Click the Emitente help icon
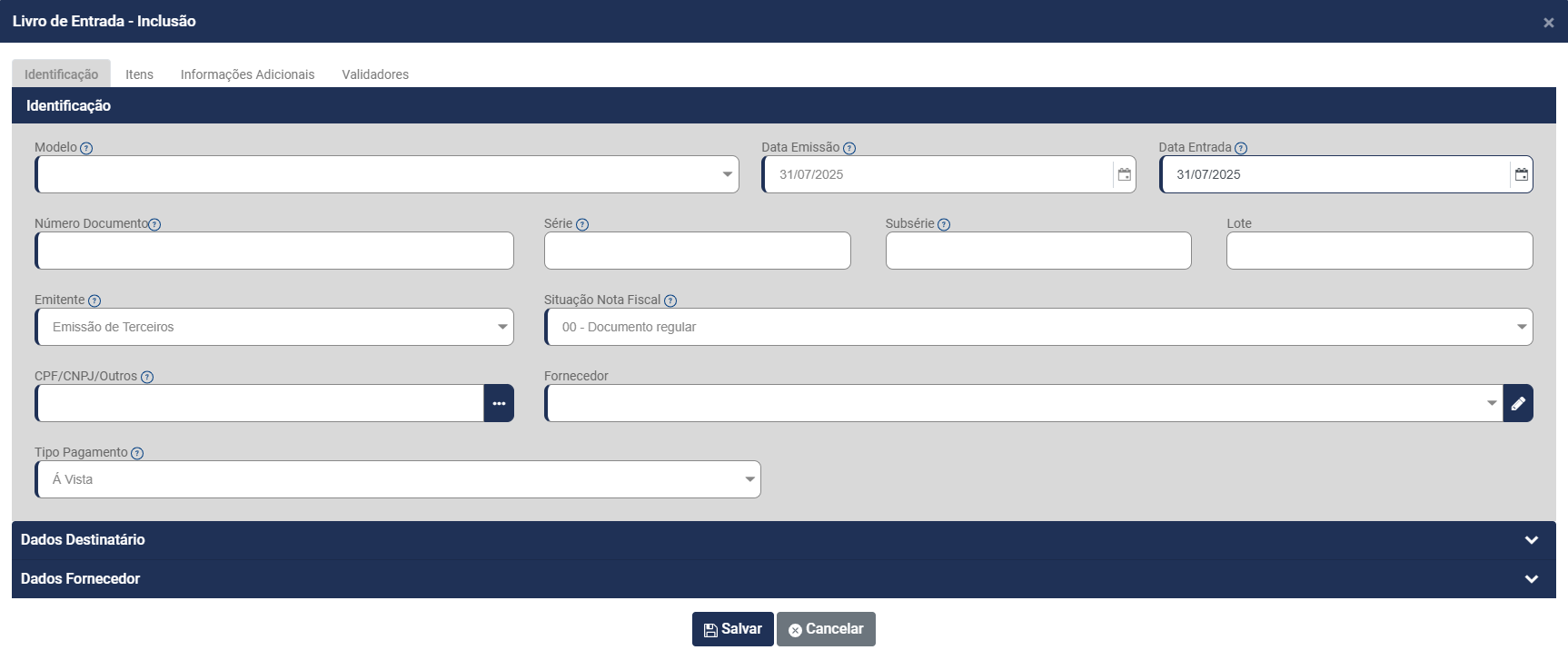 (94, 300)
